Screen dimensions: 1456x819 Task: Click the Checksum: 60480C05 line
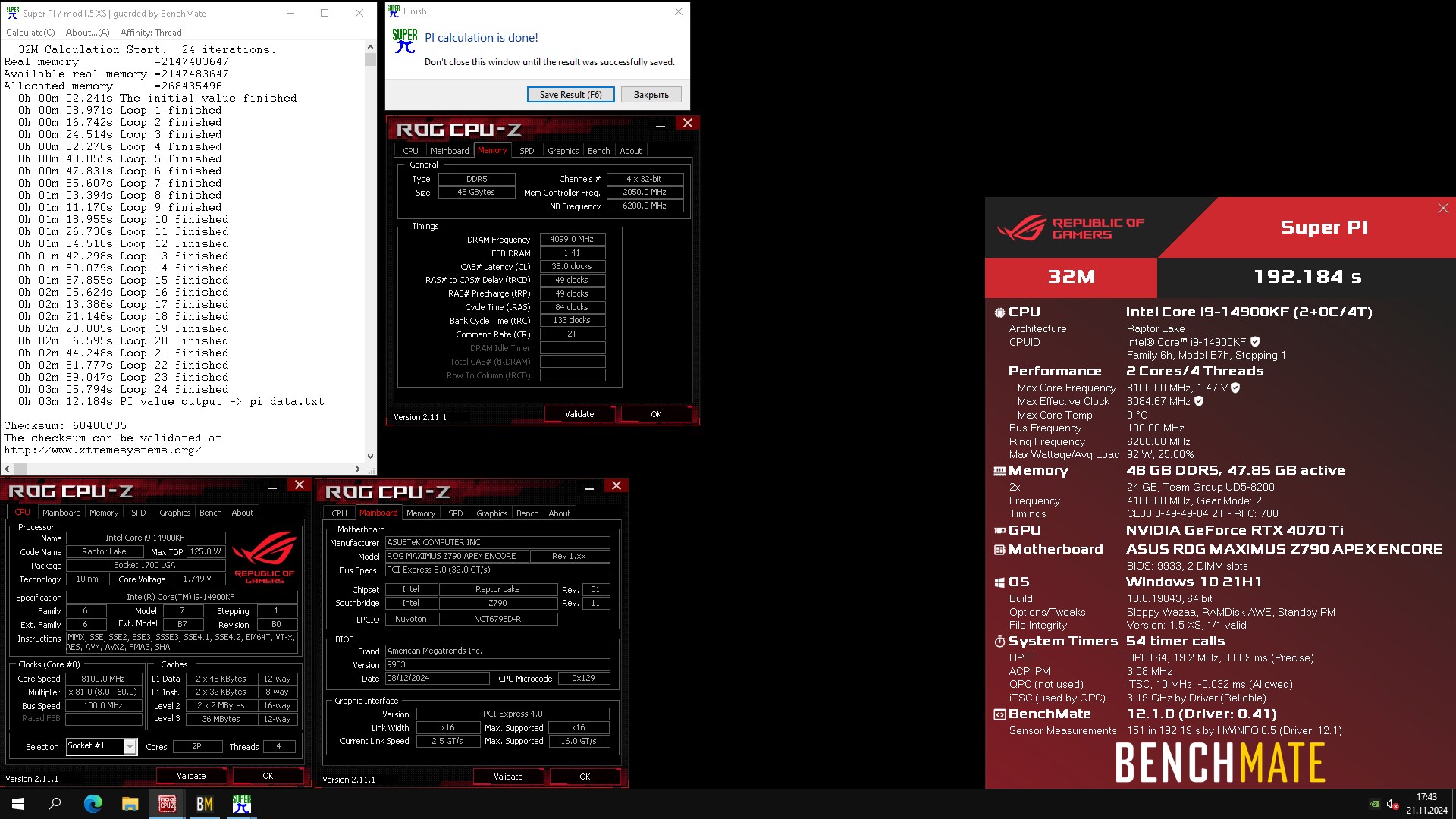(x=65, y=426)
